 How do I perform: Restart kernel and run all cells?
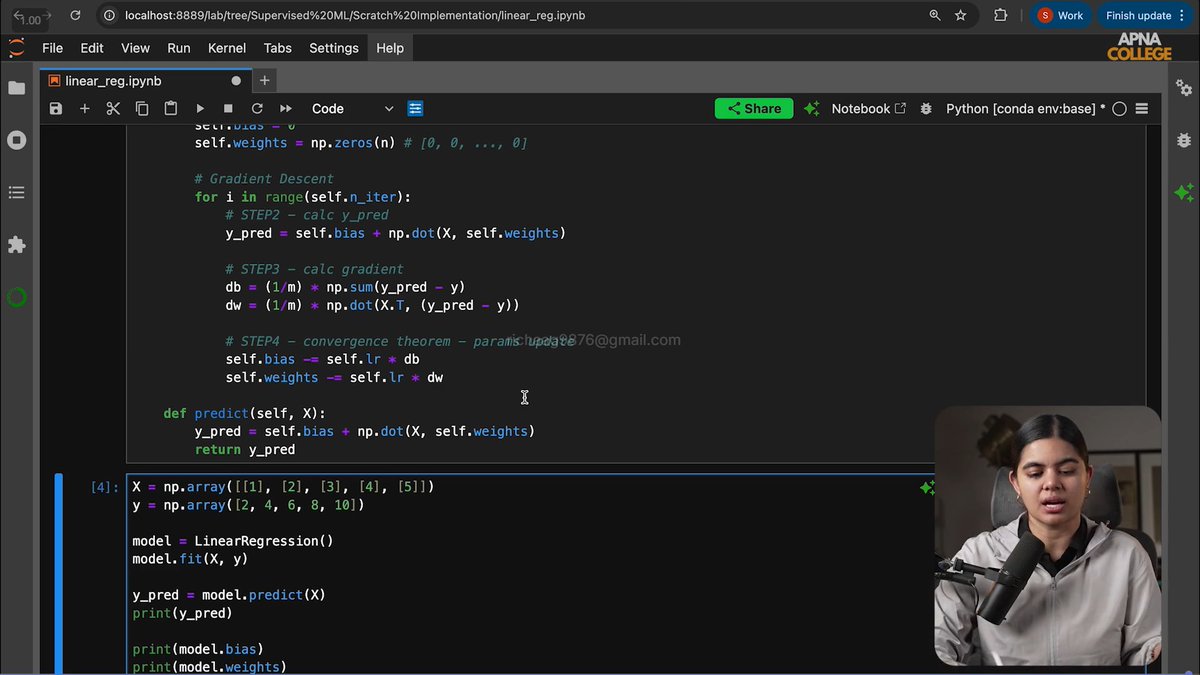pyautogui.click(x=286, y=109)
